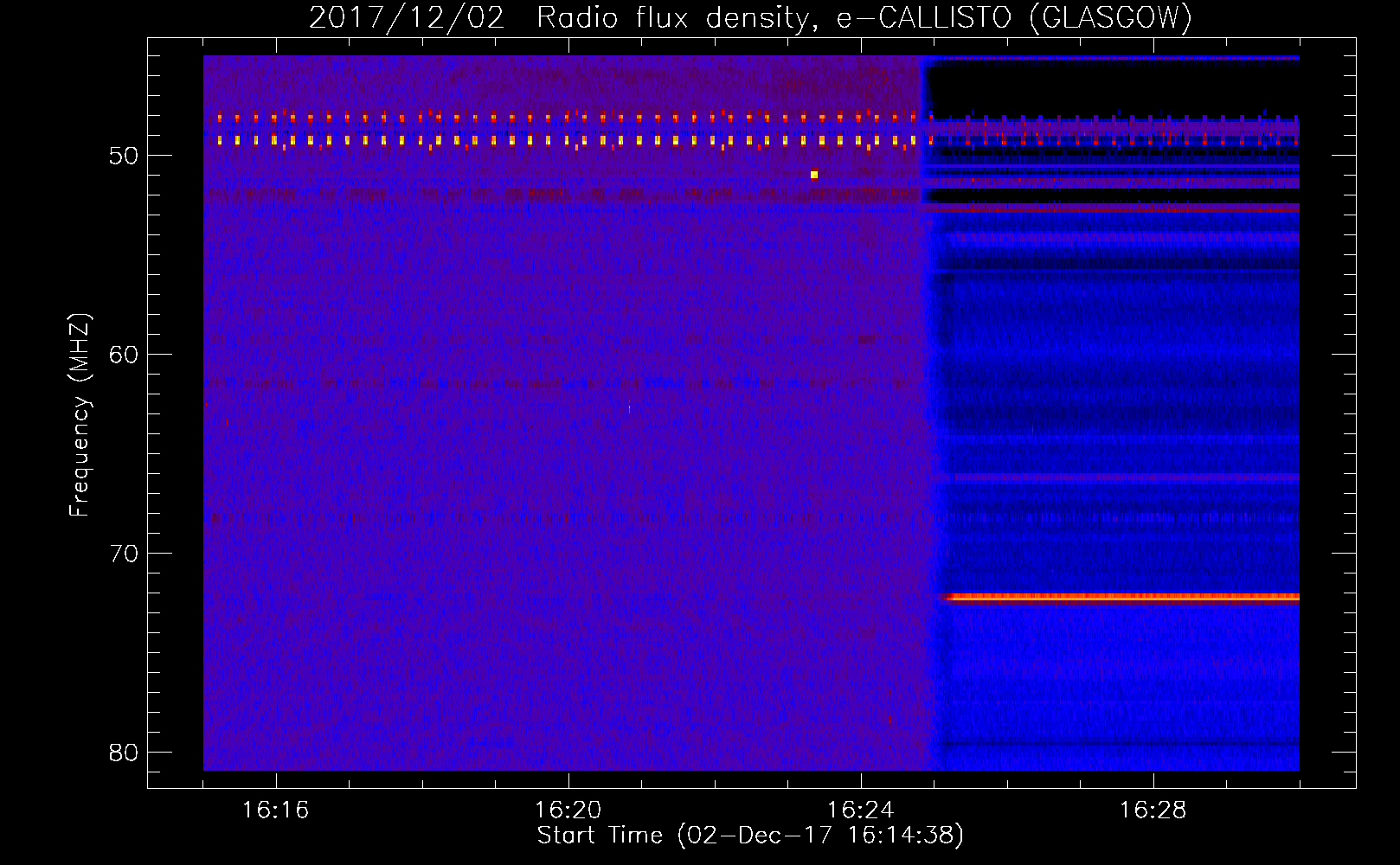Screen dimensions: 1400x865
Task: Click the Frequency (MHZ) axis label
Action: (80, 414)
